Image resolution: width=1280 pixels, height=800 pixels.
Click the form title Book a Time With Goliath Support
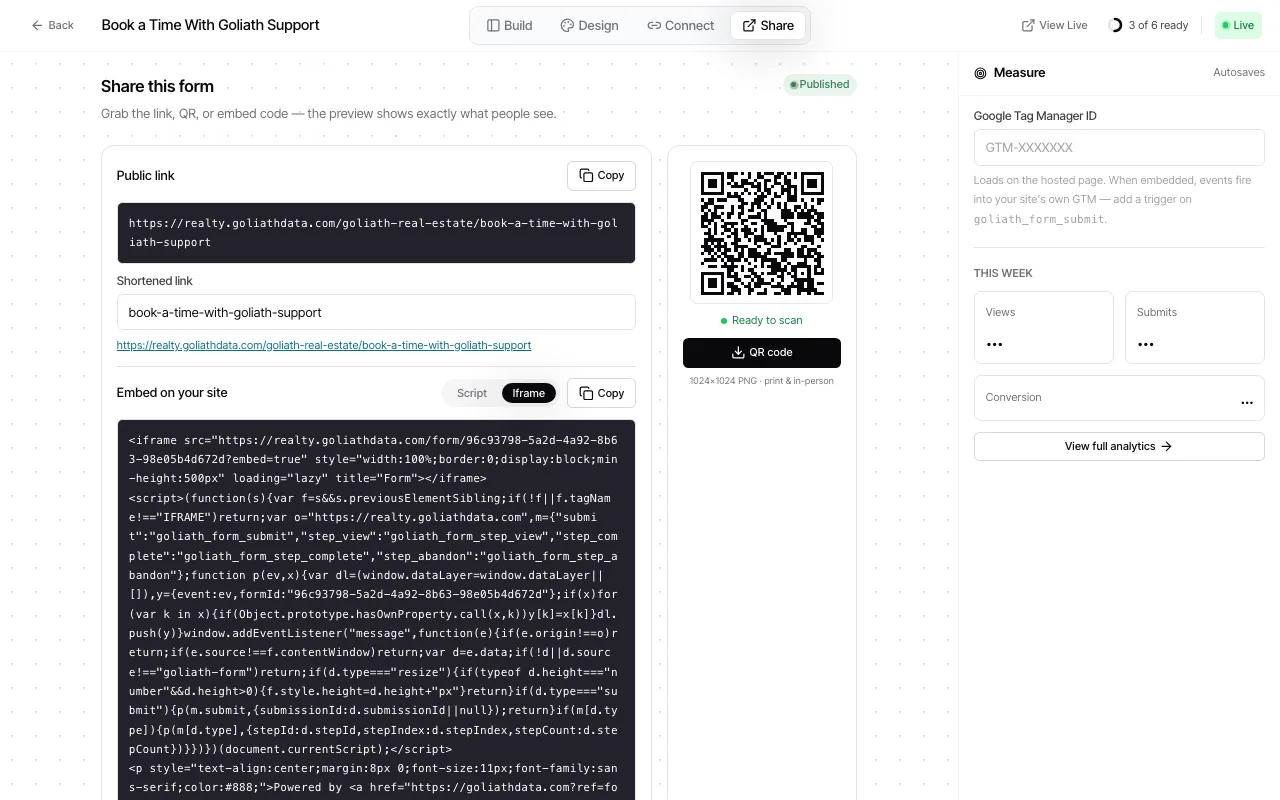[x=210, y=25]
